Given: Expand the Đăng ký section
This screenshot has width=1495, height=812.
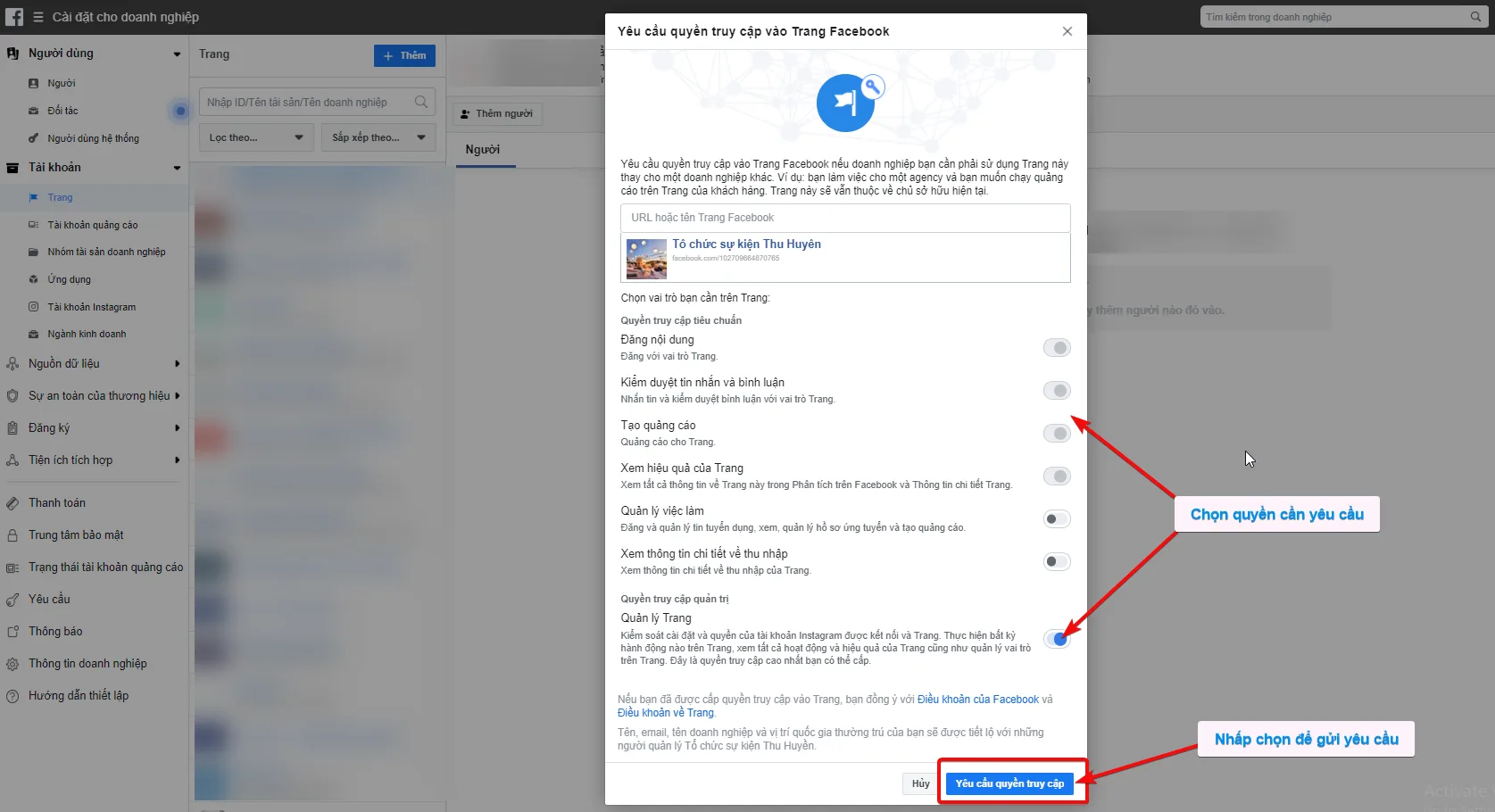Looking at the screenshot, I should pos(177,427).
